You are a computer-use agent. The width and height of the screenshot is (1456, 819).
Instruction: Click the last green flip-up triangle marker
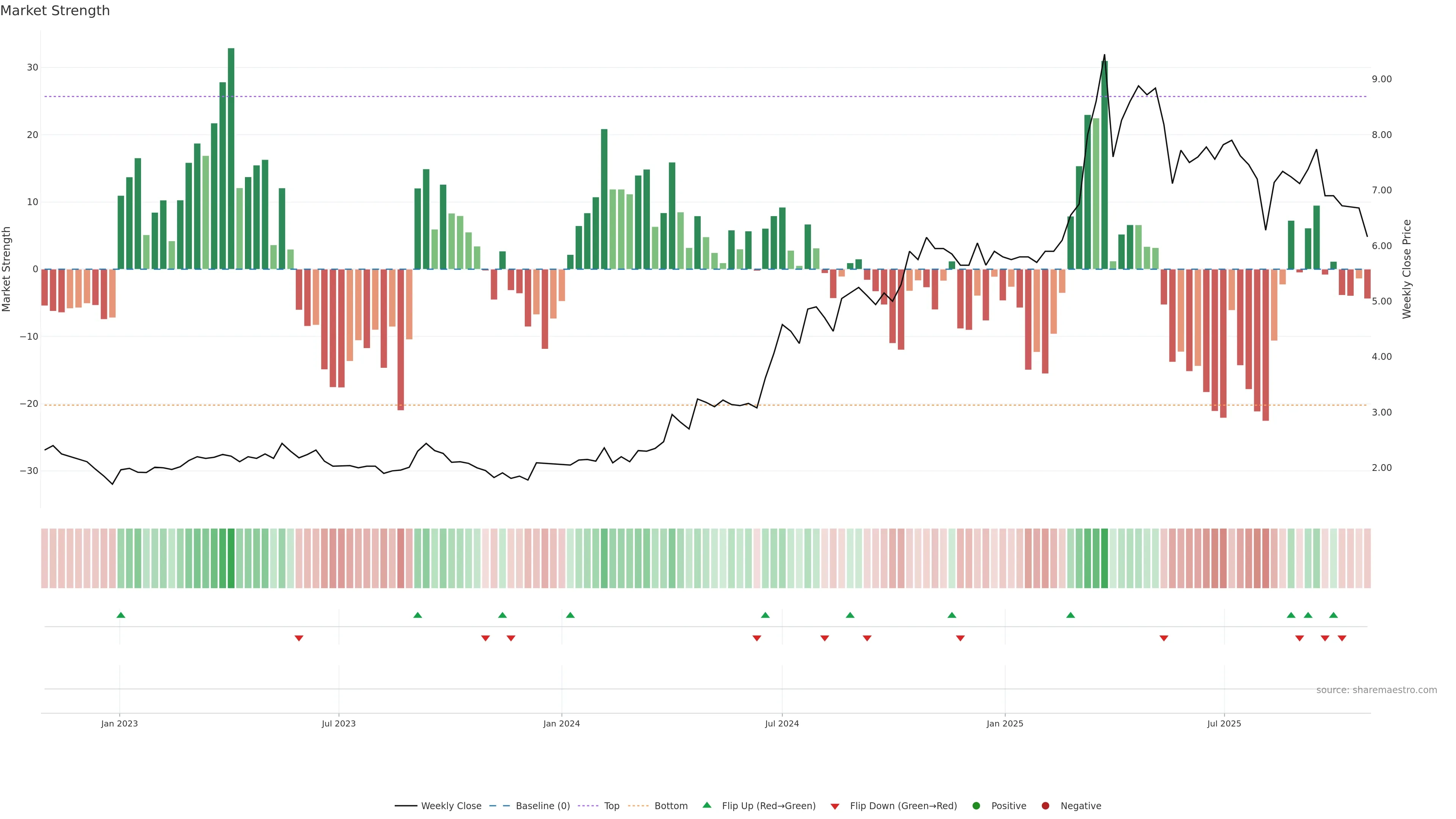click(1334, 615)
